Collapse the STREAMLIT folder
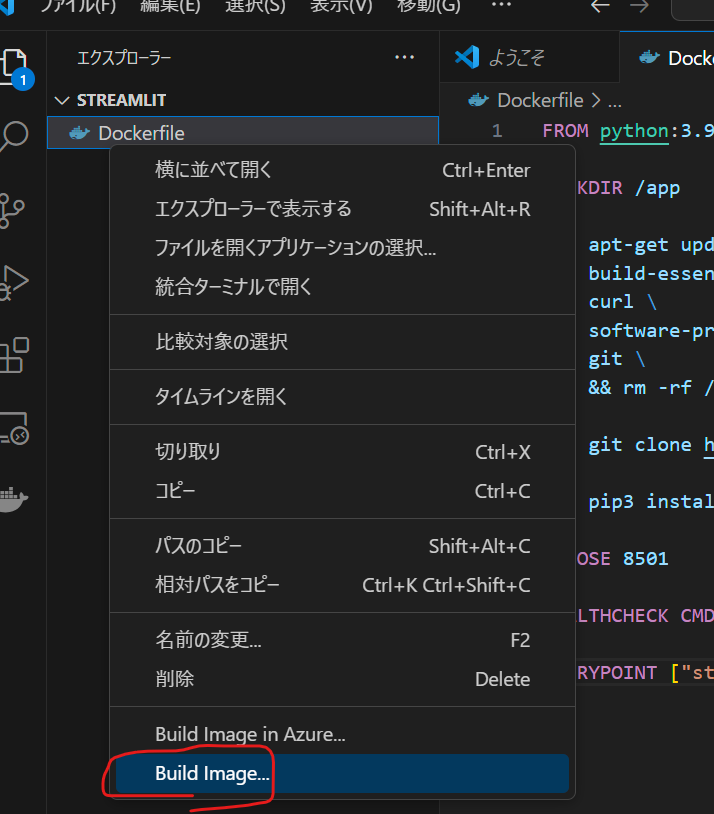Viewport: 714px width, 814px height. (62, 100)
